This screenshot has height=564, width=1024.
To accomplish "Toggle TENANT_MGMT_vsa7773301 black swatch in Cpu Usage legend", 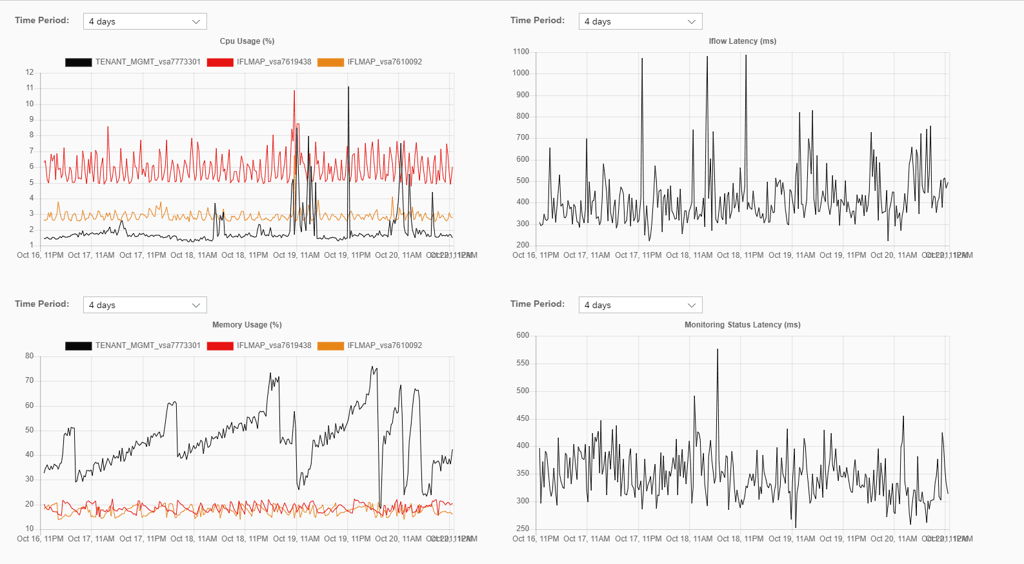I will coord(78,62).
